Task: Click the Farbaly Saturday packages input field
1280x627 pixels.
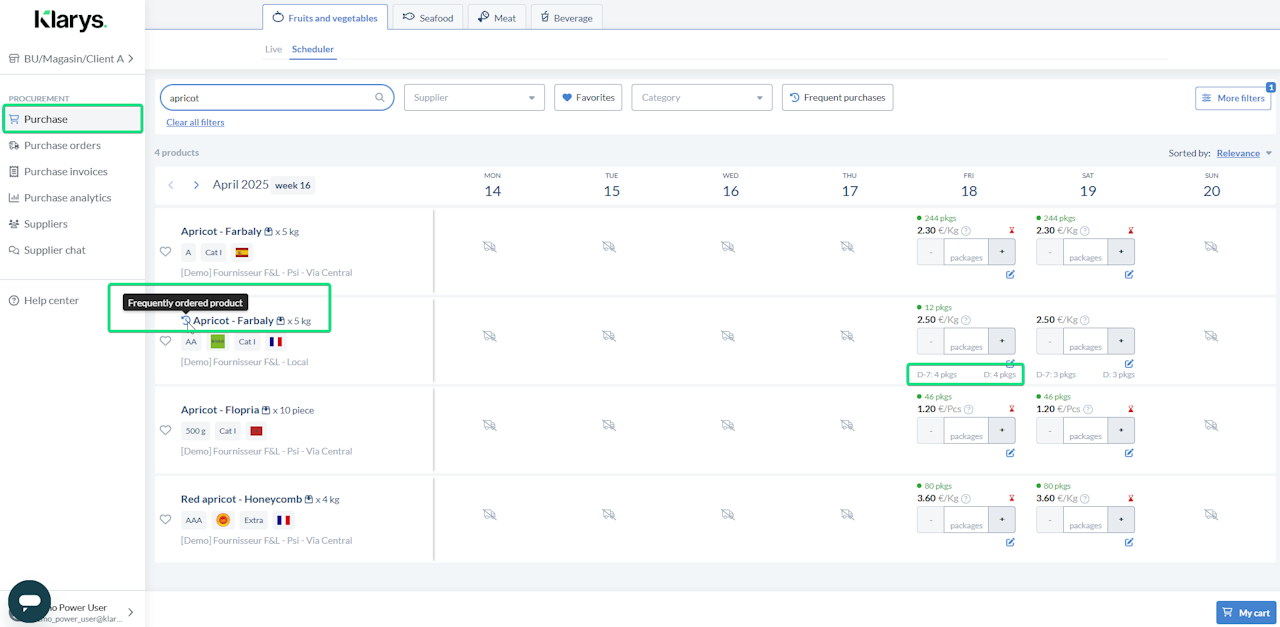Action: (x=1086, y=252)
